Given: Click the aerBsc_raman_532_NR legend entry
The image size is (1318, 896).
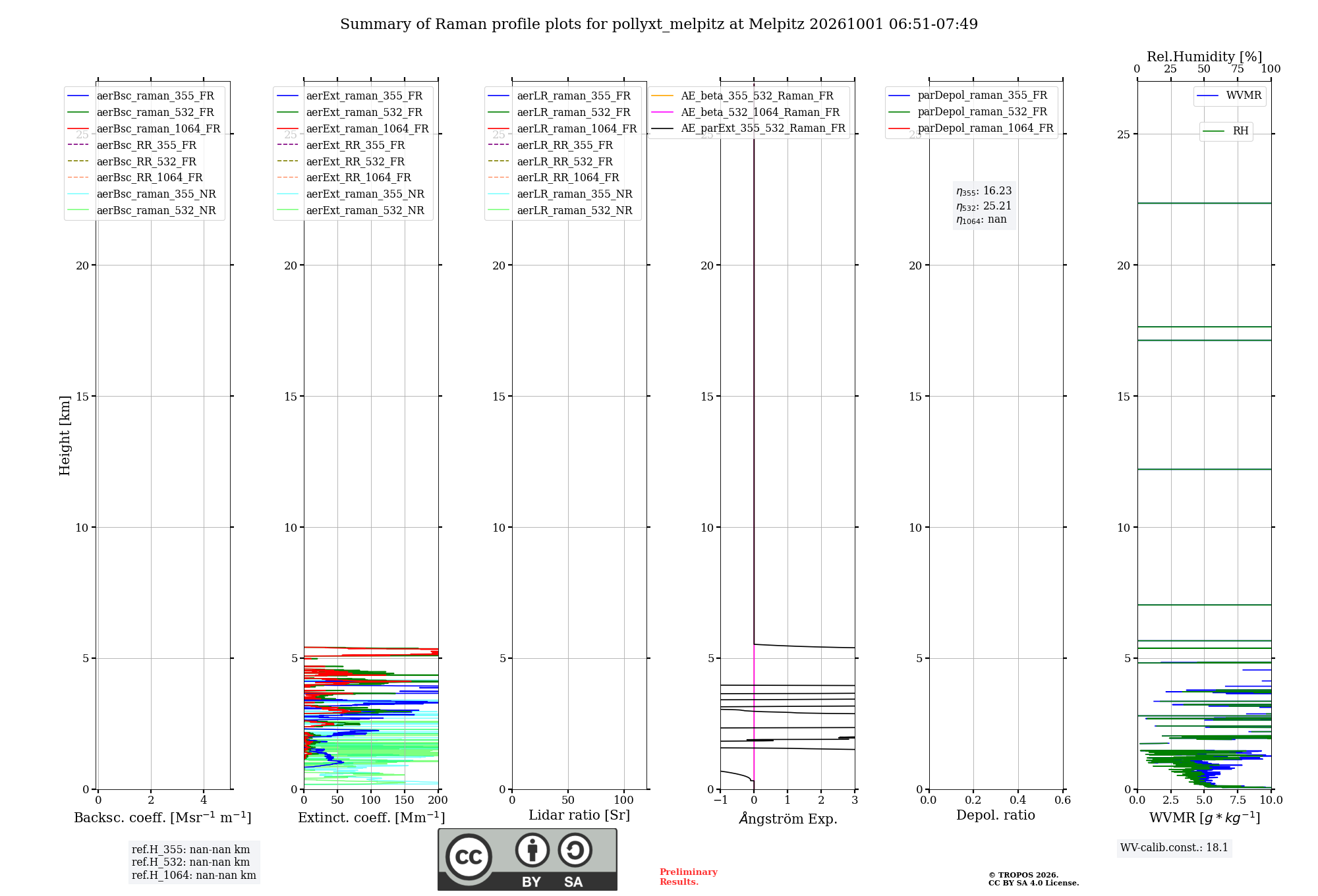Looking at the screenshot, I should [x=142, y=210].
